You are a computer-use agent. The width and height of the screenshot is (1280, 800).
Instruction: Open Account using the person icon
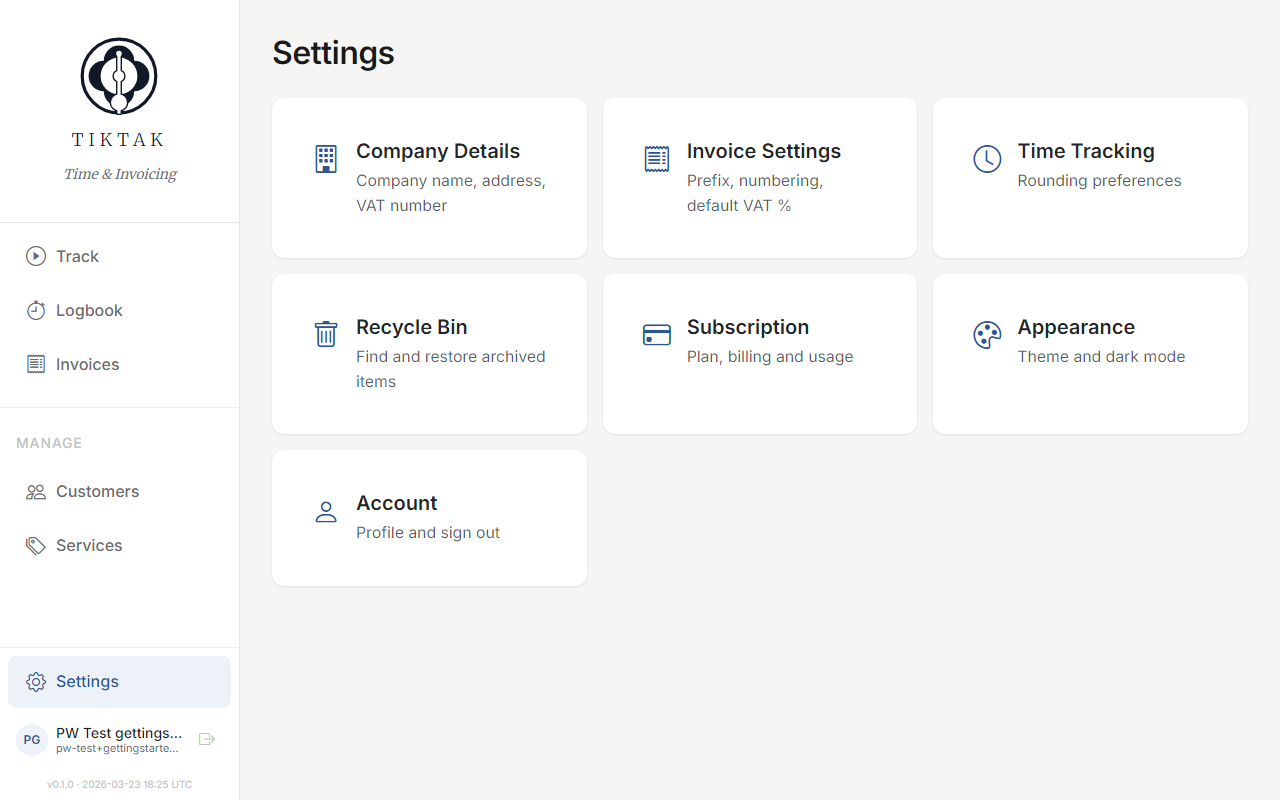tap(325, 511)
